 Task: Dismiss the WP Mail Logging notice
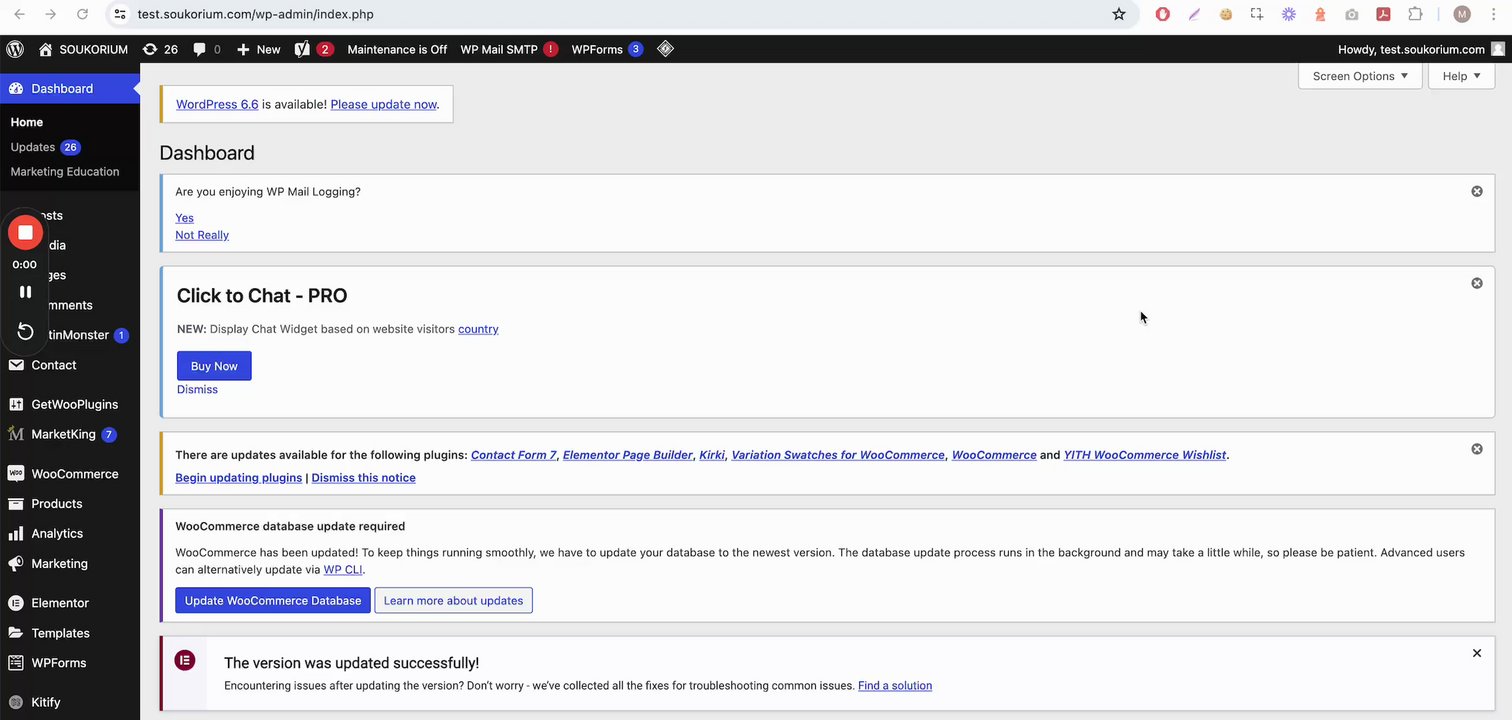[x=1477, y=191]
